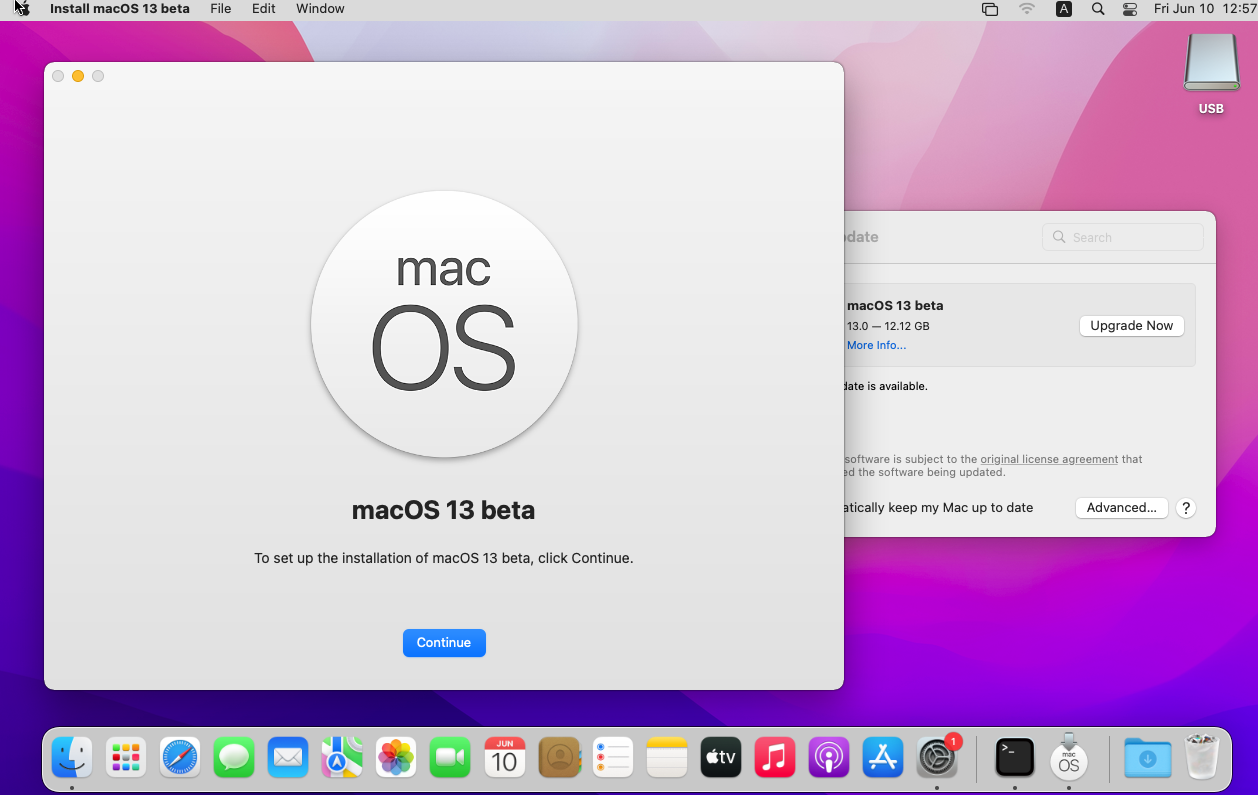The height and width of the screenshot is (795, 1258).
Task: Click the large macOS logo in installer
Action: [x=444, y=324]
